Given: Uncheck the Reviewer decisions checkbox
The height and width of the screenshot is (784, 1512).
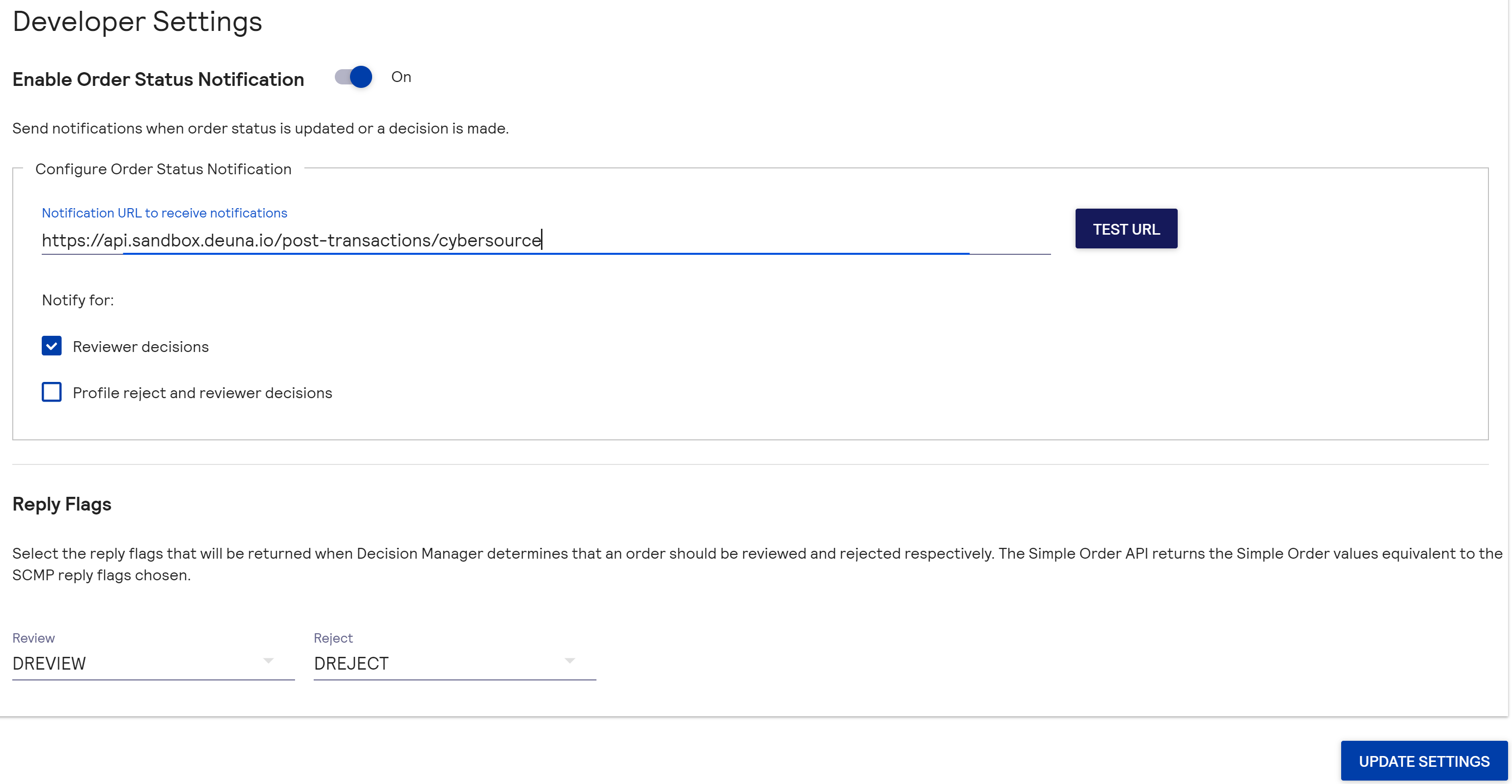Looking at the screenshot, I should click(x=52, y=346).
